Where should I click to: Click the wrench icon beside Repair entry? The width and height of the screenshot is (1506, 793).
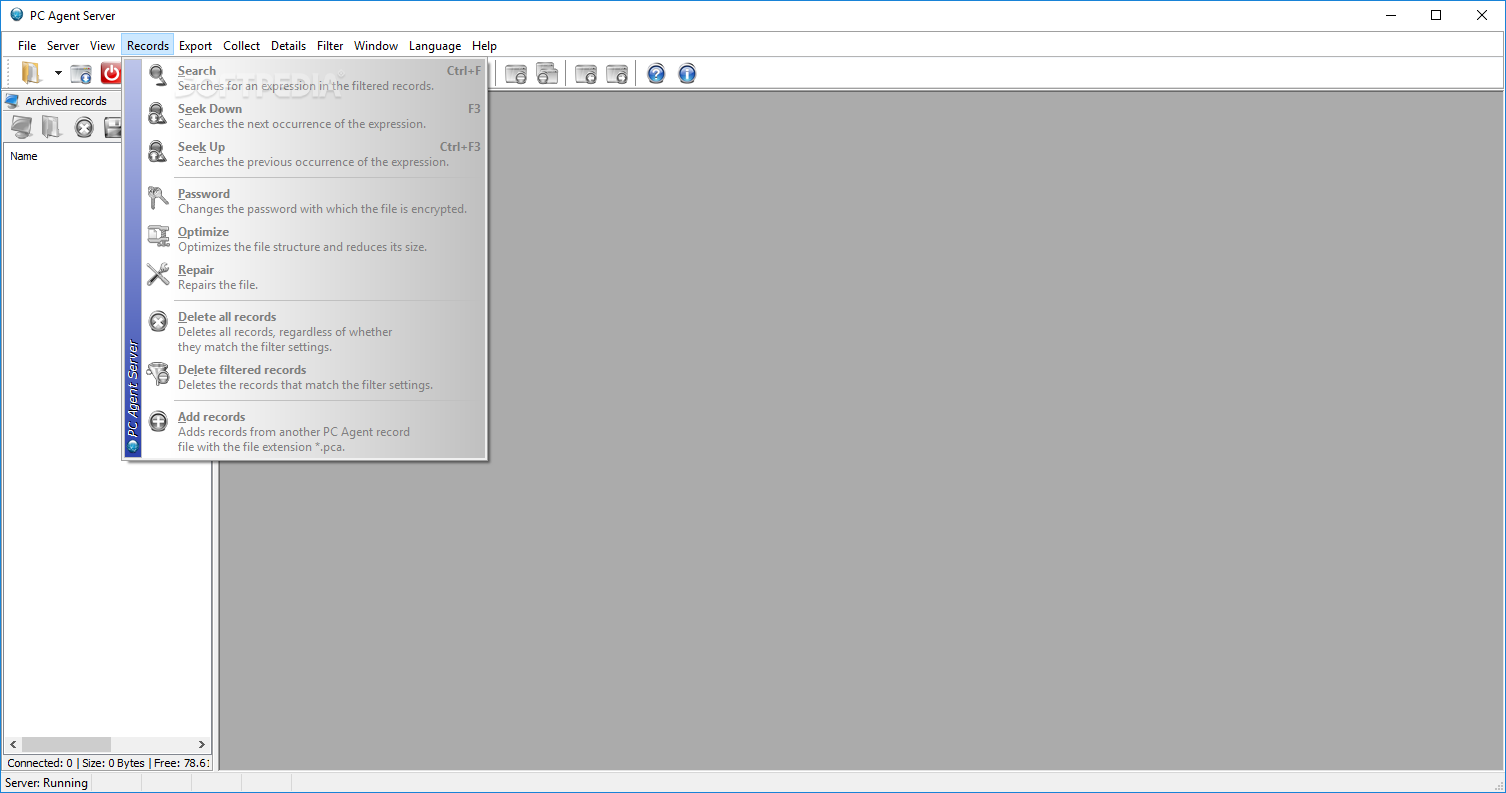point(158,275)
